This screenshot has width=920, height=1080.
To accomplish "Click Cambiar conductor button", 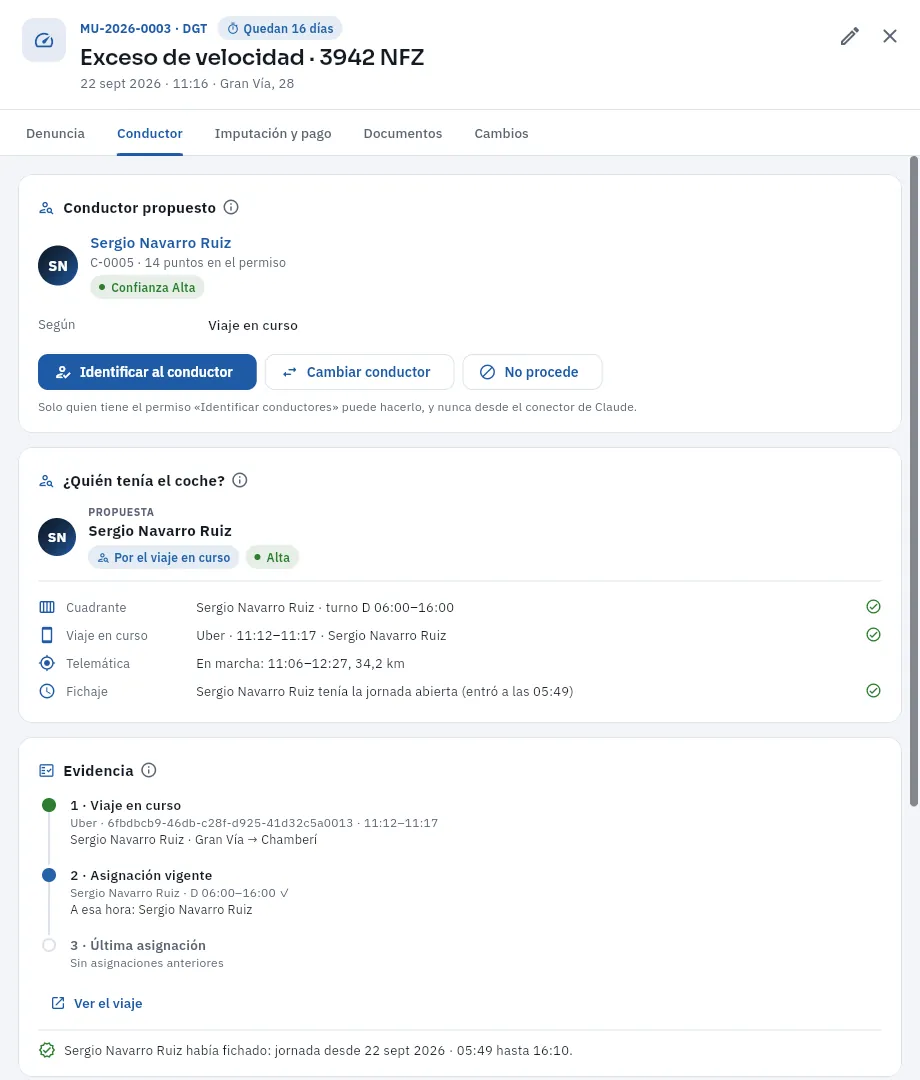I will click(359, 372).
